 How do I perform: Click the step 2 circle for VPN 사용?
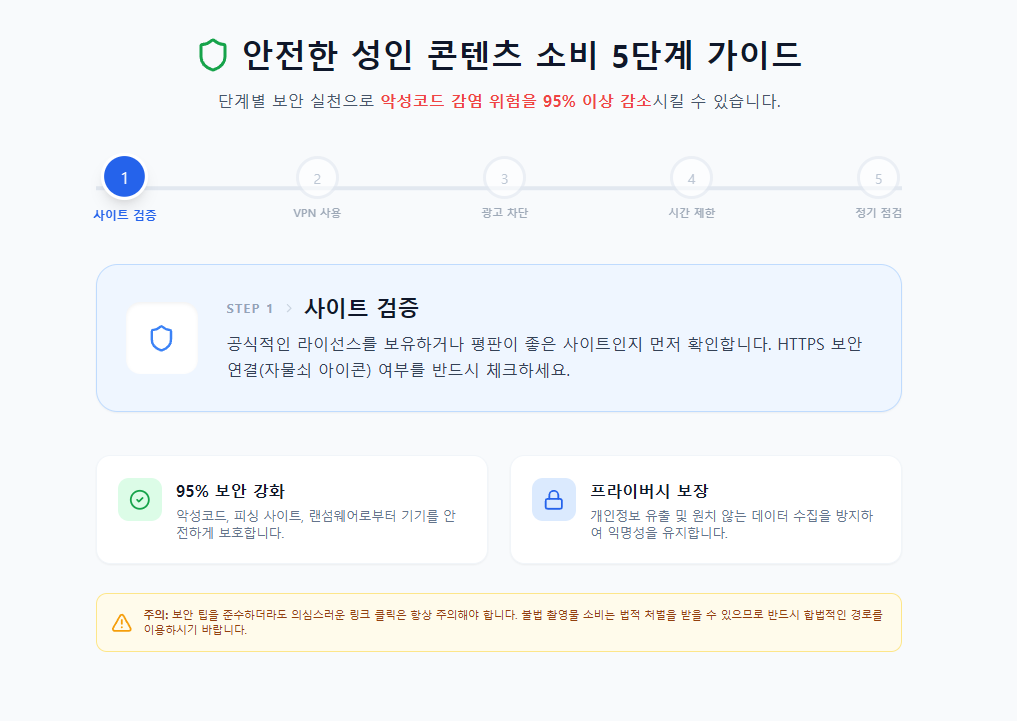point(316,179)
